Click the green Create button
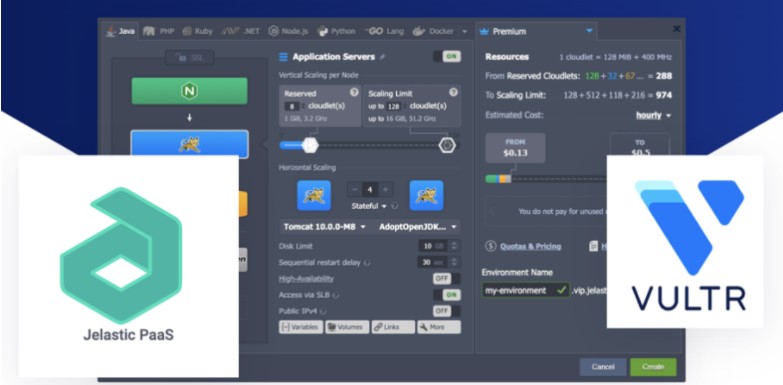 coord(653,367)
